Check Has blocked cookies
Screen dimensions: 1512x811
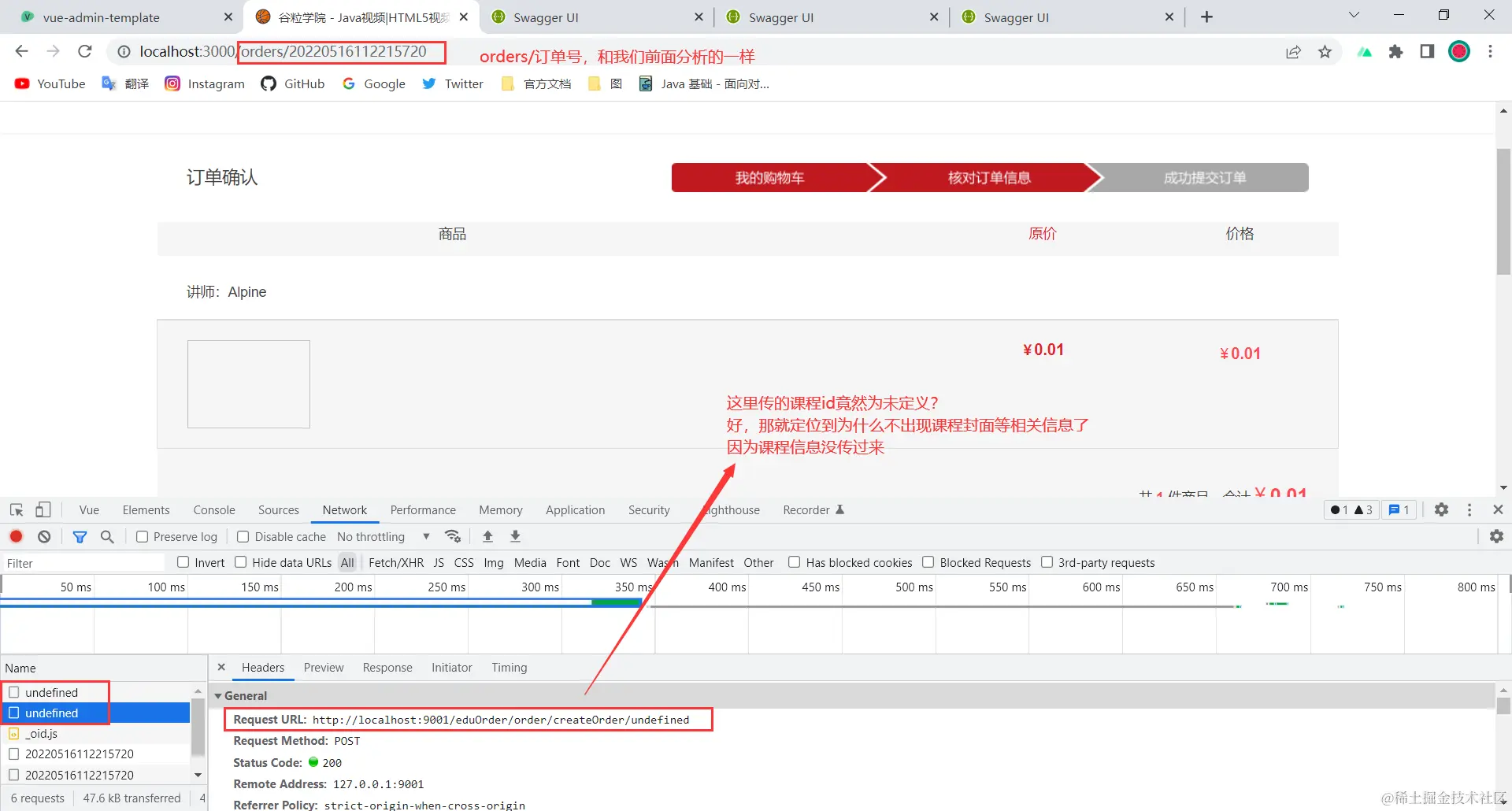795,562
